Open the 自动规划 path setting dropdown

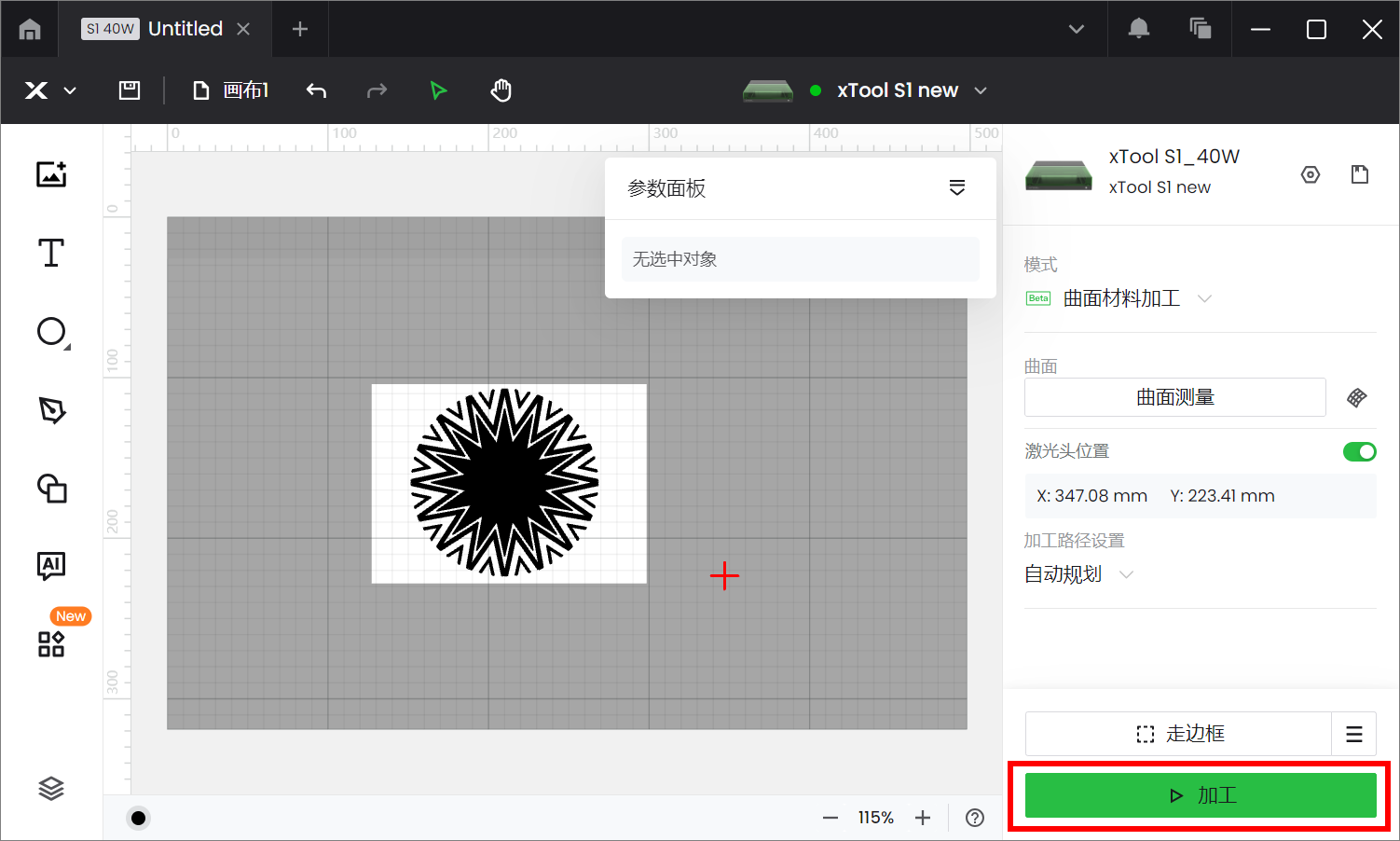pyautogui.click(x=1126, y=574)
